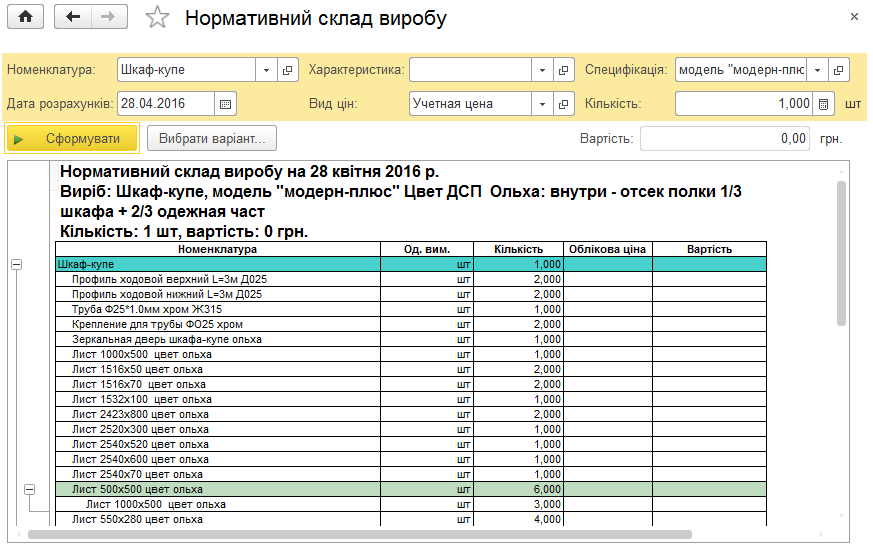Select the Кількість column header in the table
873x549 pixels.
(518, 249)
